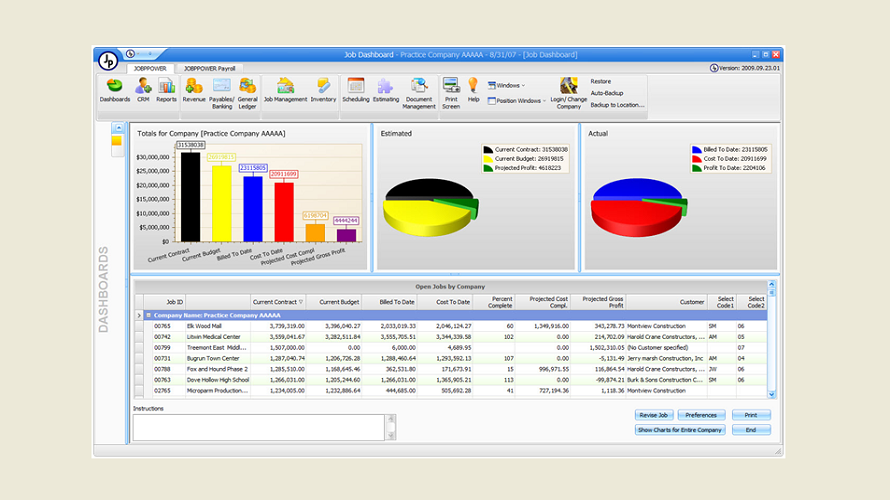Click the Cost To Date column header
The width and height of the screenshot is (890, 500).
tap(446, 302)
